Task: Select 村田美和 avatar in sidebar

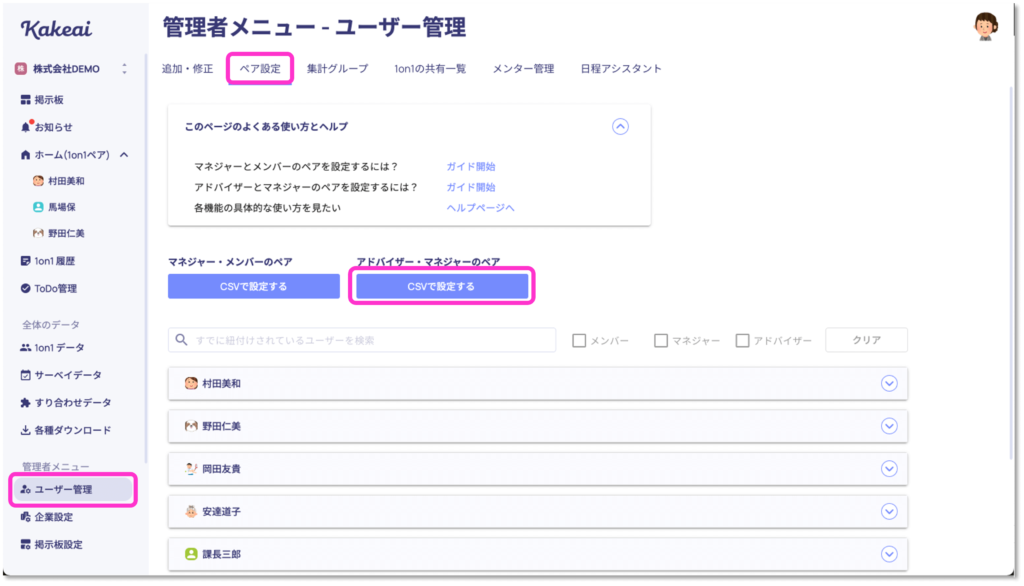Action: coord(38,181)
